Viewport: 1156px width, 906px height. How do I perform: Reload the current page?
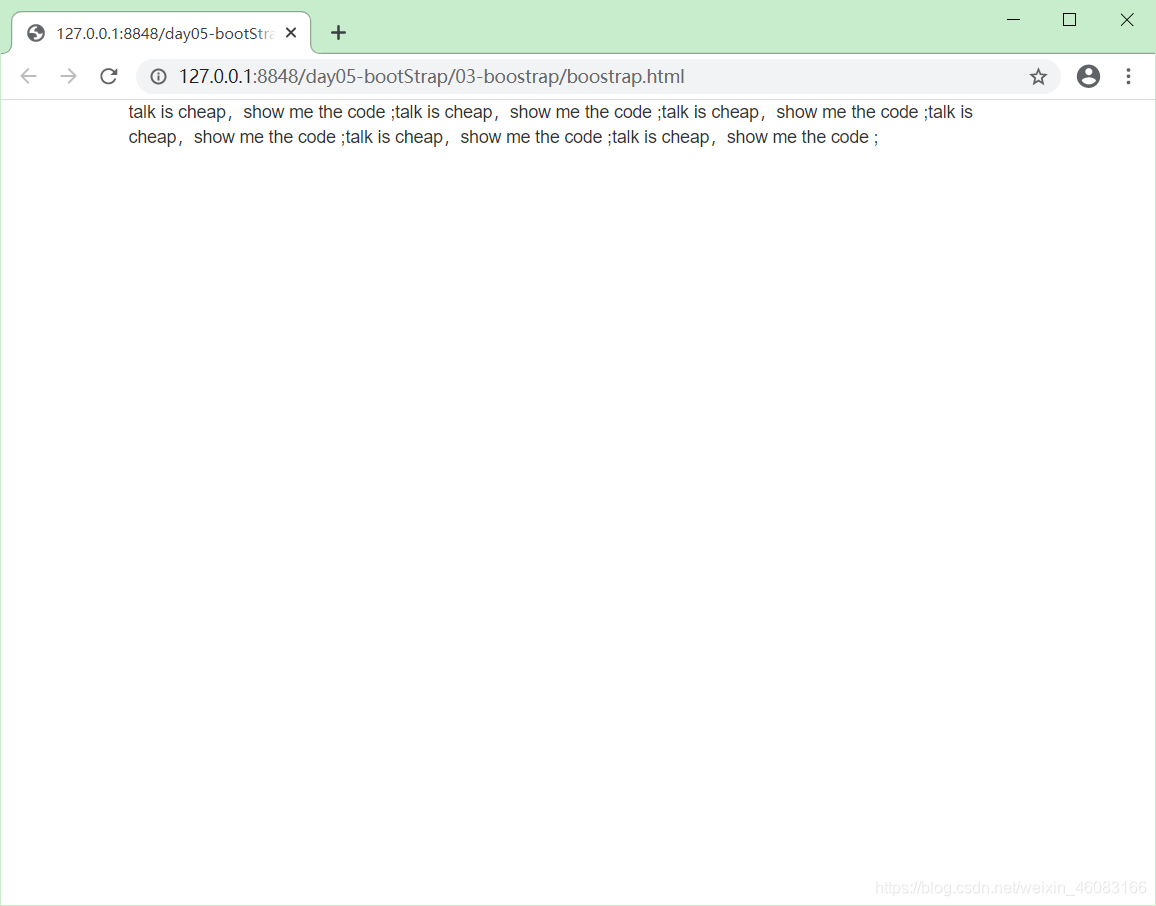click(109, 77)
